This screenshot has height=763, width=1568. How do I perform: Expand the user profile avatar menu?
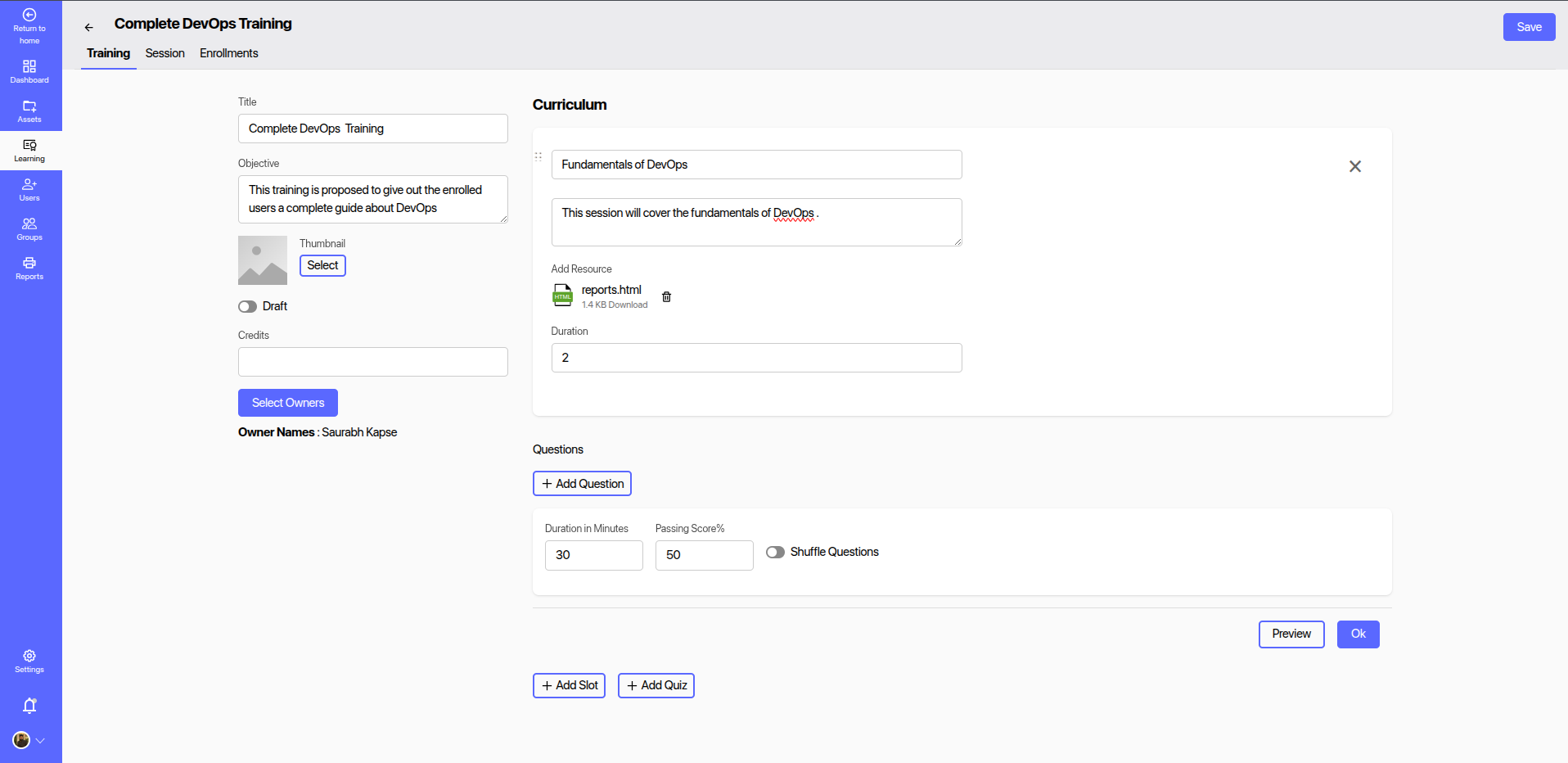coord(29,740)
